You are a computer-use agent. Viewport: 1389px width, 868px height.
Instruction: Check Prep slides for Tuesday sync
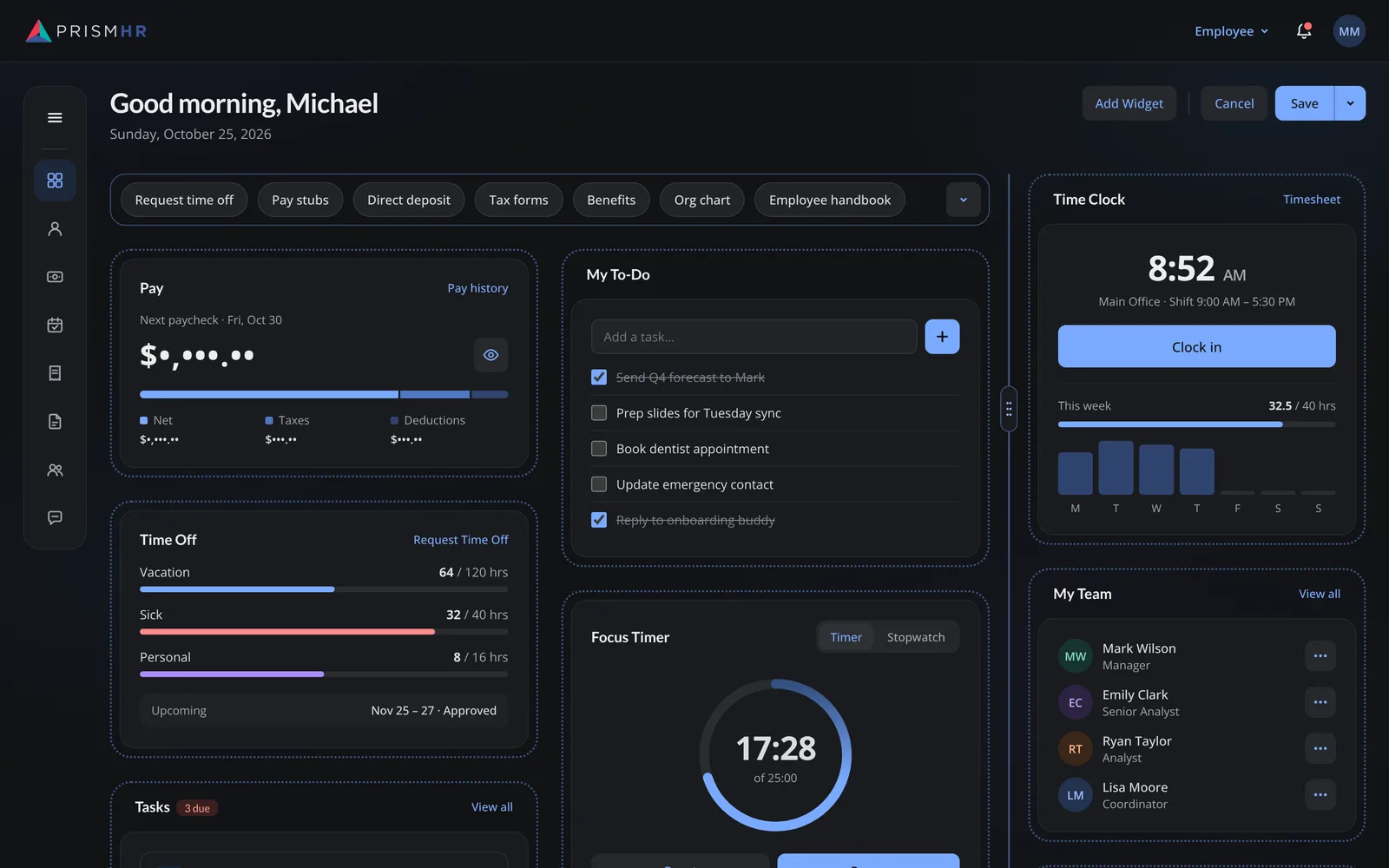(x=599, y=413)
